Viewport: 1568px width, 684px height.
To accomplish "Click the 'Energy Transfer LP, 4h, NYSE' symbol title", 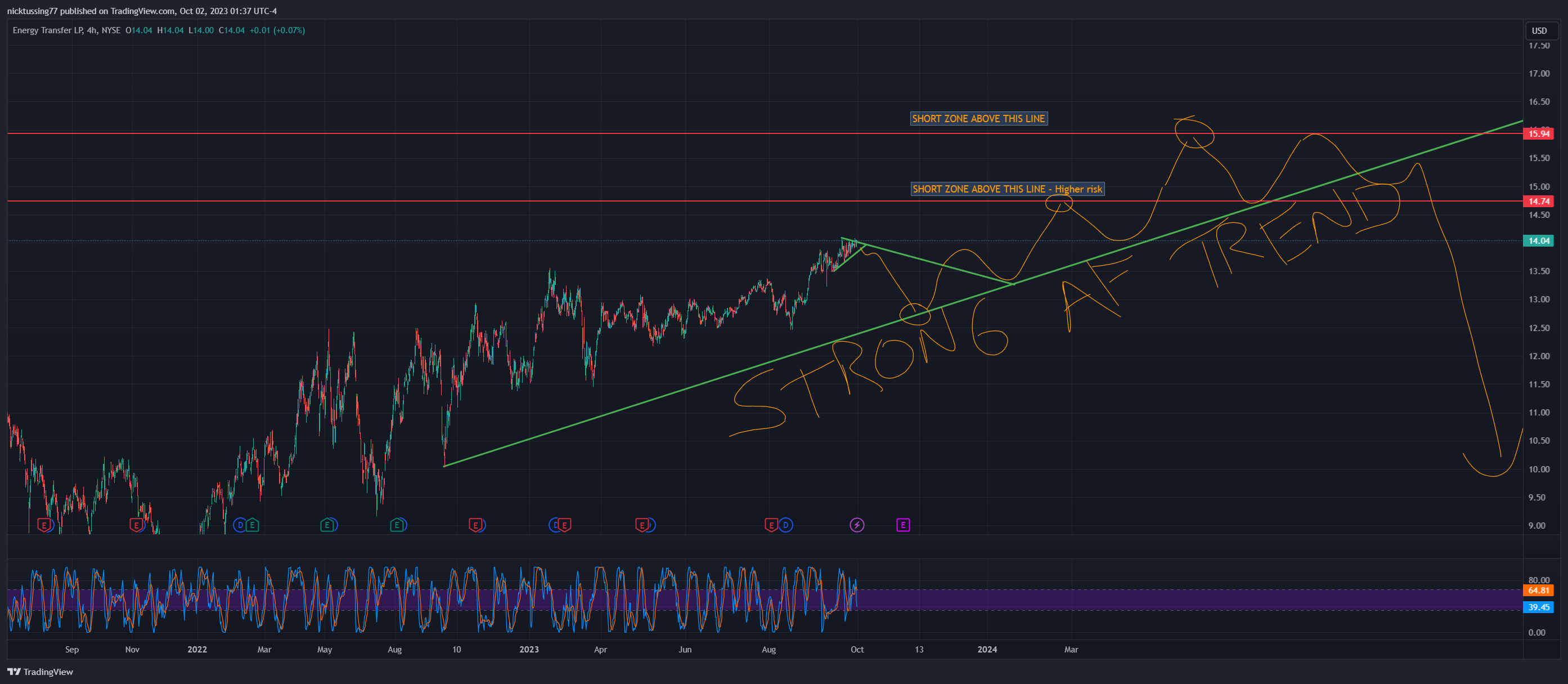I will click(x=66, y=30).
